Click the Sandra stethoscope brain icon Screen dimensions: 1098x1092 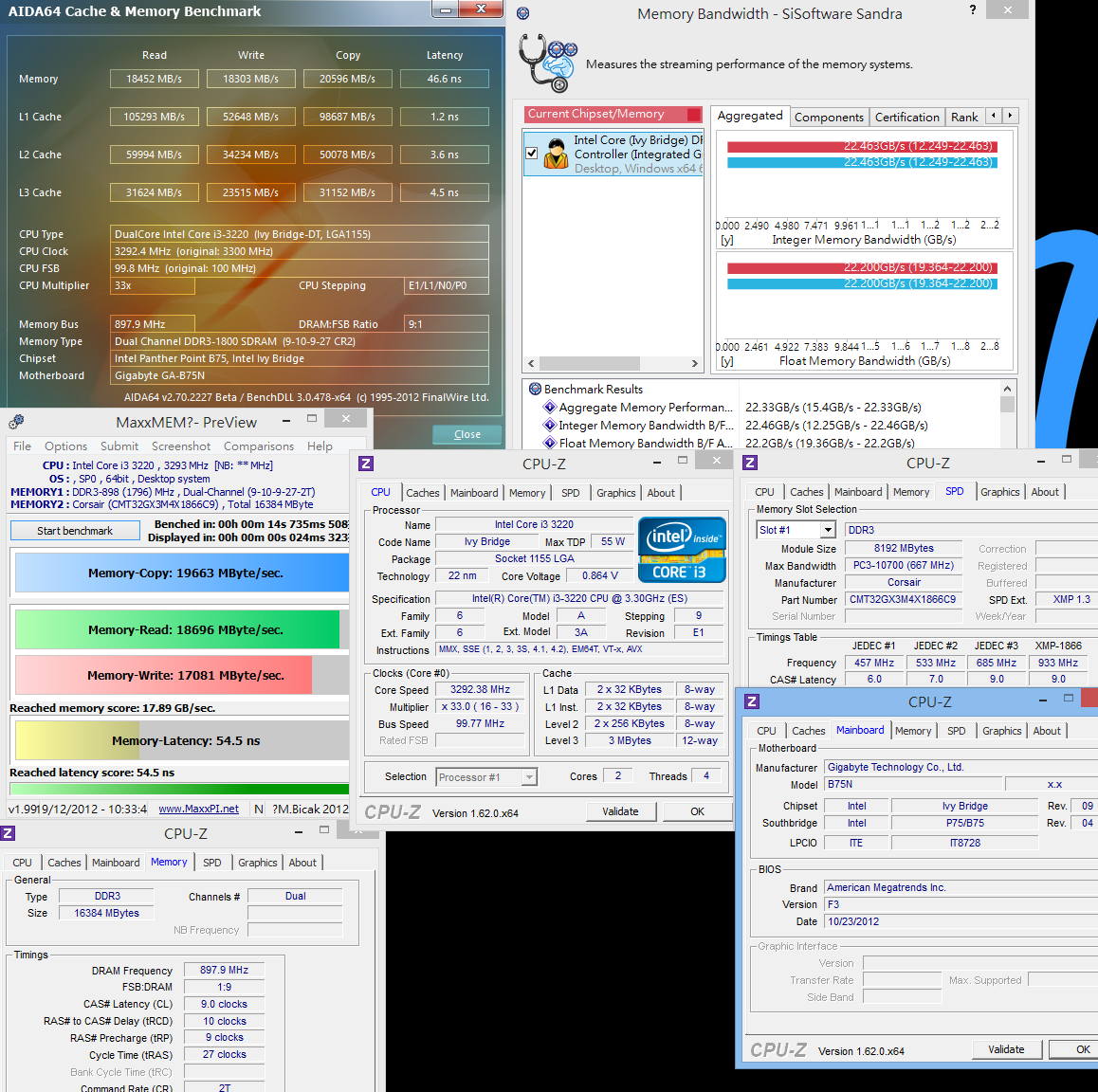pyautogui.click(x=548, y=63)
